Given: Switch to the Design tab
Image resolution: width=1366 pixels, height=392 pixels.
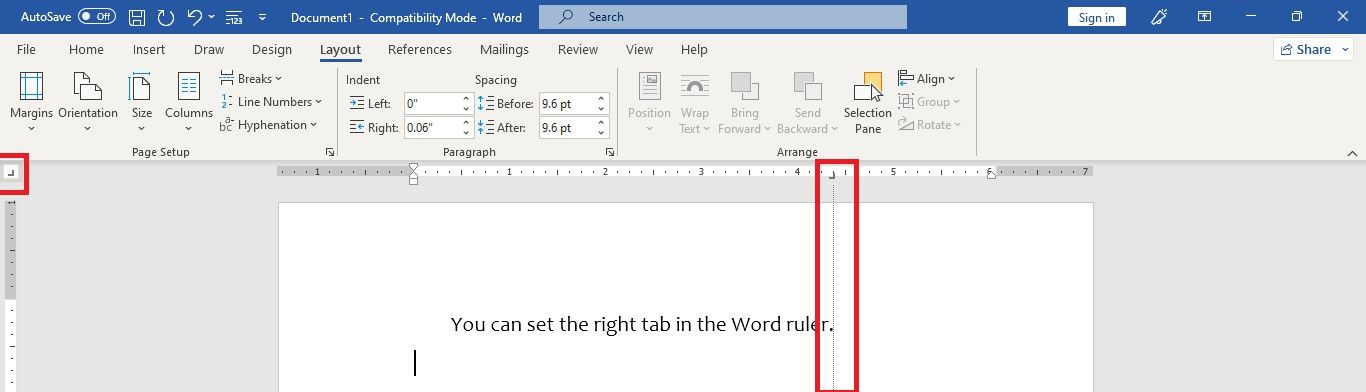Looking at the screenshot, I should point(272,49).
